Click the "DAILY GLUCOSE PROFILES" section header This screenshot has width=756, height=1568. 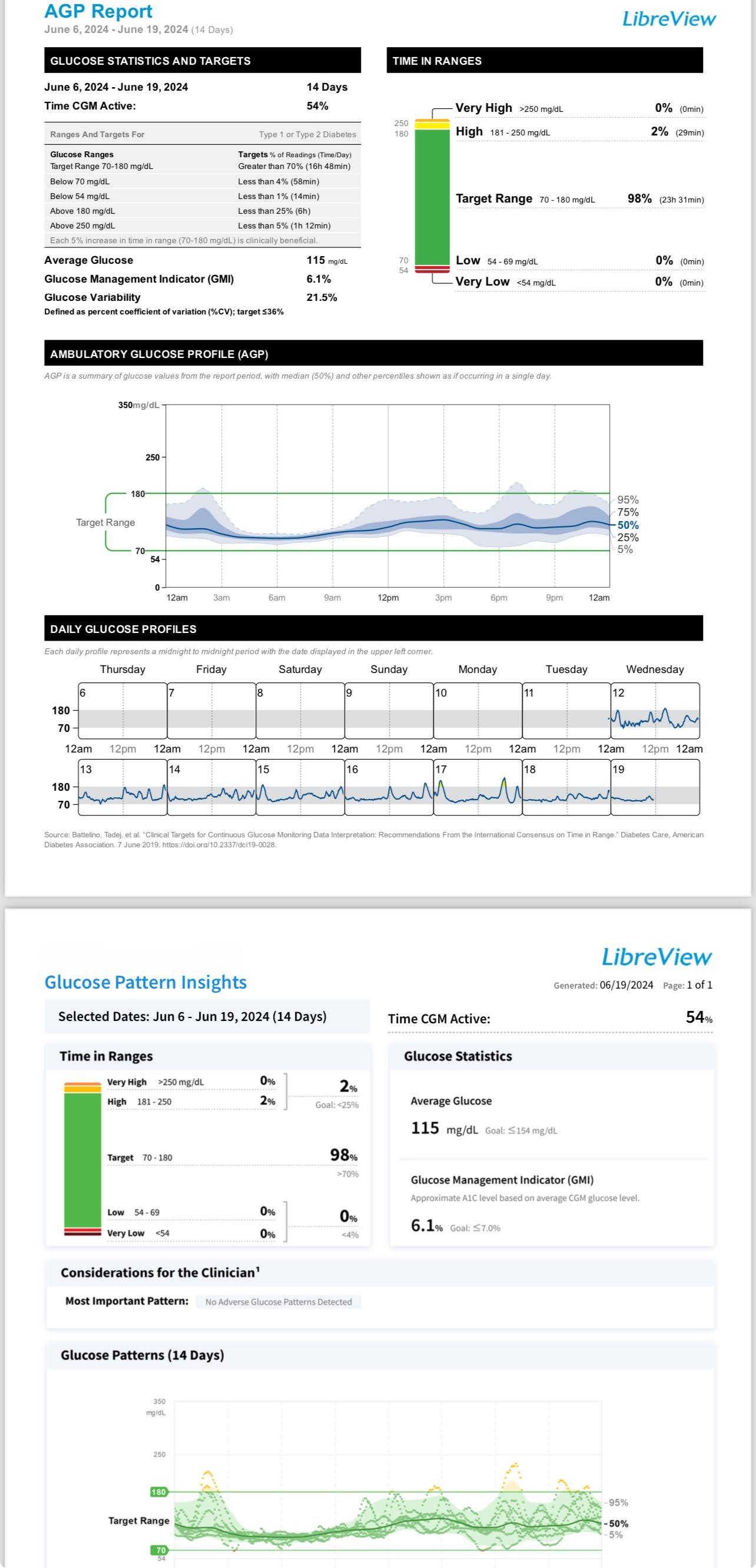pos(374,629)
